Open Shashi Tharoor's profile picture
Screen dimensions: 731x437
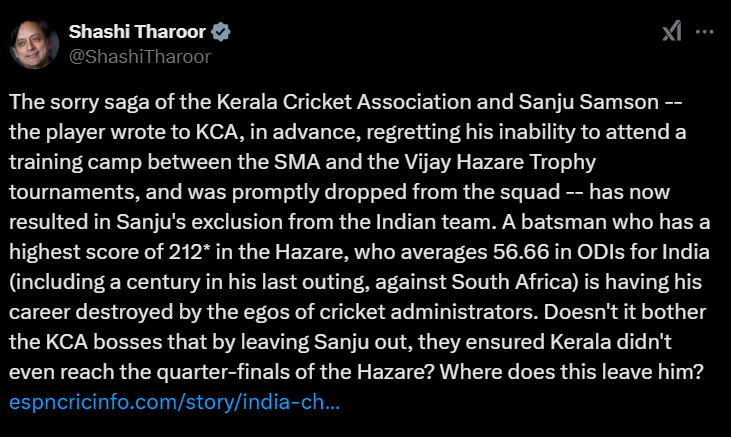(34, 44)
